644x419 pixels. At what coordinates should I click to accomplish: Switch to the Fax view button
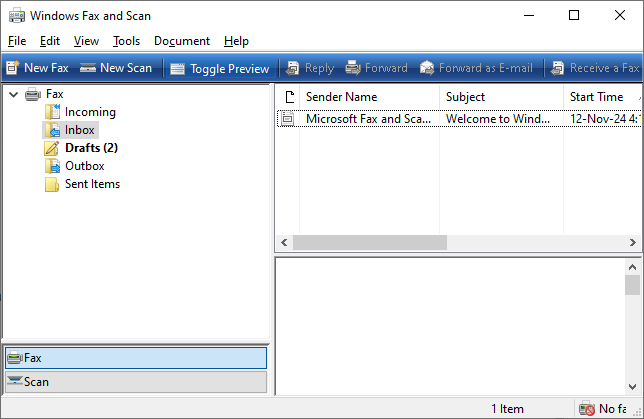(136, 358)
